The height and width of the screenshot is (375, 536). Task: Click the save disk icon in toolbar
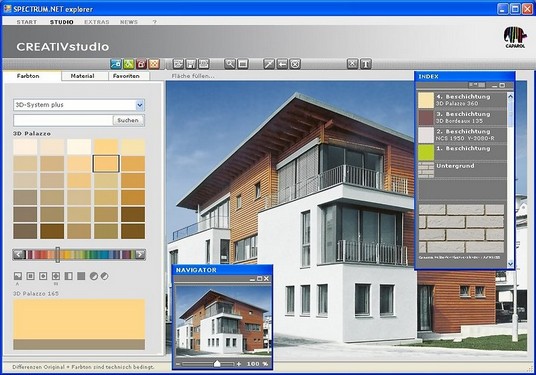point(191,64)
